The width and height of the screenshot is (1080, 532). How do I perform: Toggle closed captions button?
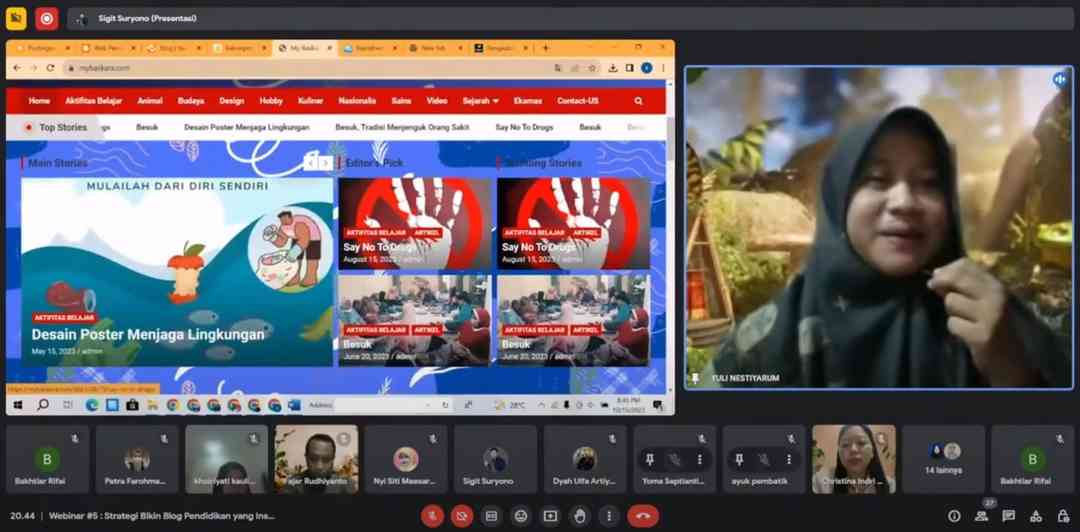point(491,516)
